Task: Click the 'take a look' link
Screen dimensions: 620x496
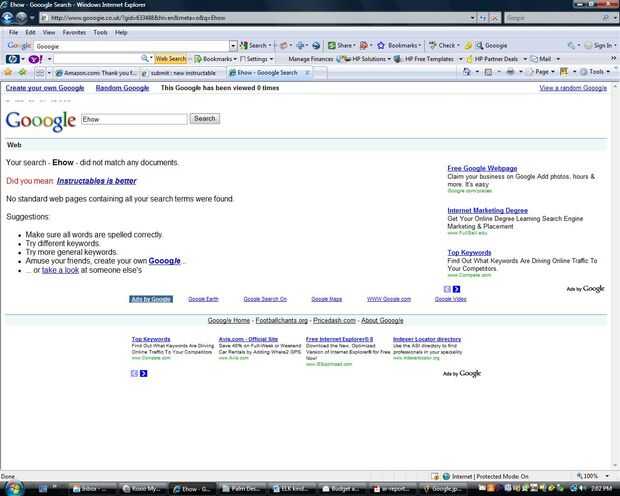Action: (60, 270)
